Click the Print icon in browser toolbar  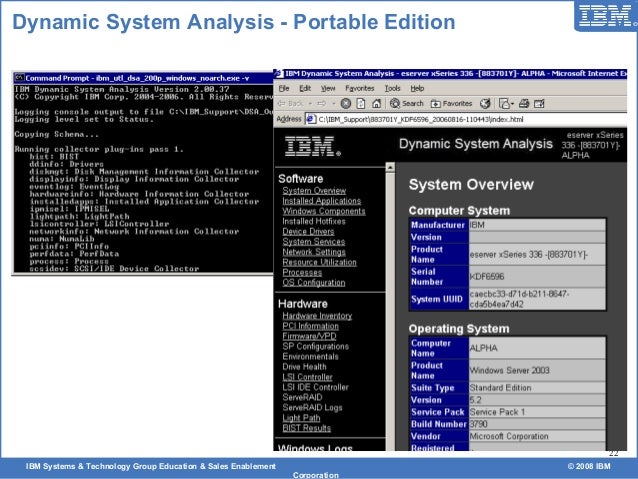(524, 104)
